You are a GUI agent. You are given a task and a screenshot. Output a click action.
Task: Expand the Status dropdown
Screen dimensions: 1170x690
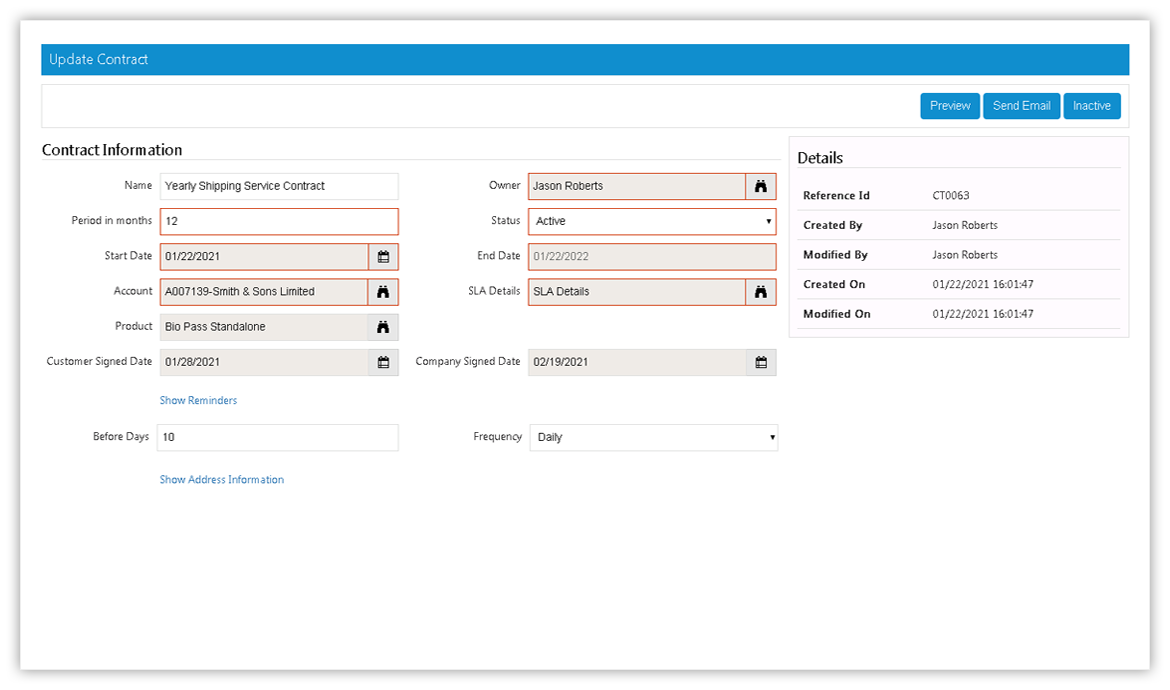(652, 221)
